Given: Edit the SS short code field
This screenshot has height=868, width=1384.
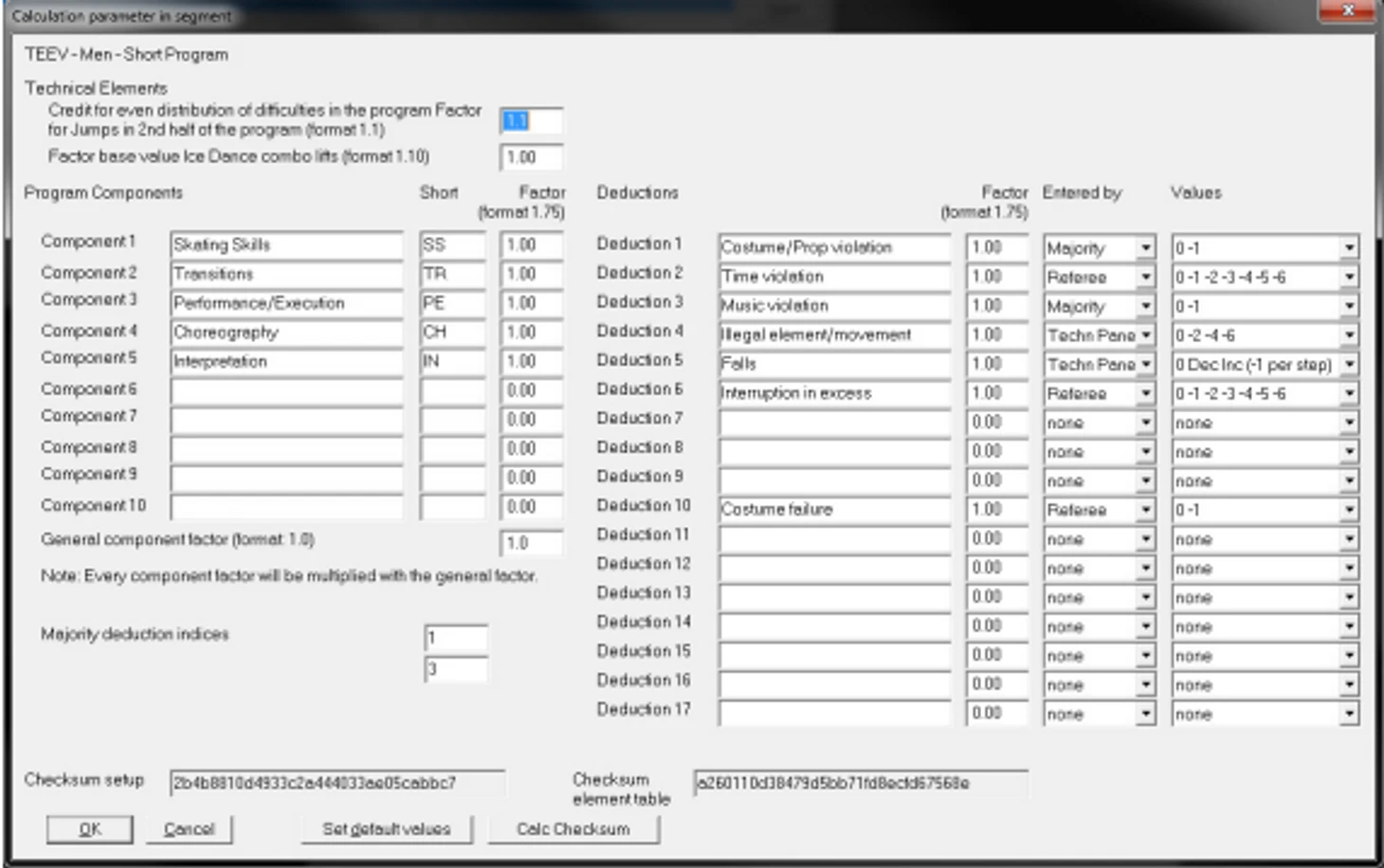Looking at the screenshot, I should (452, 244).
